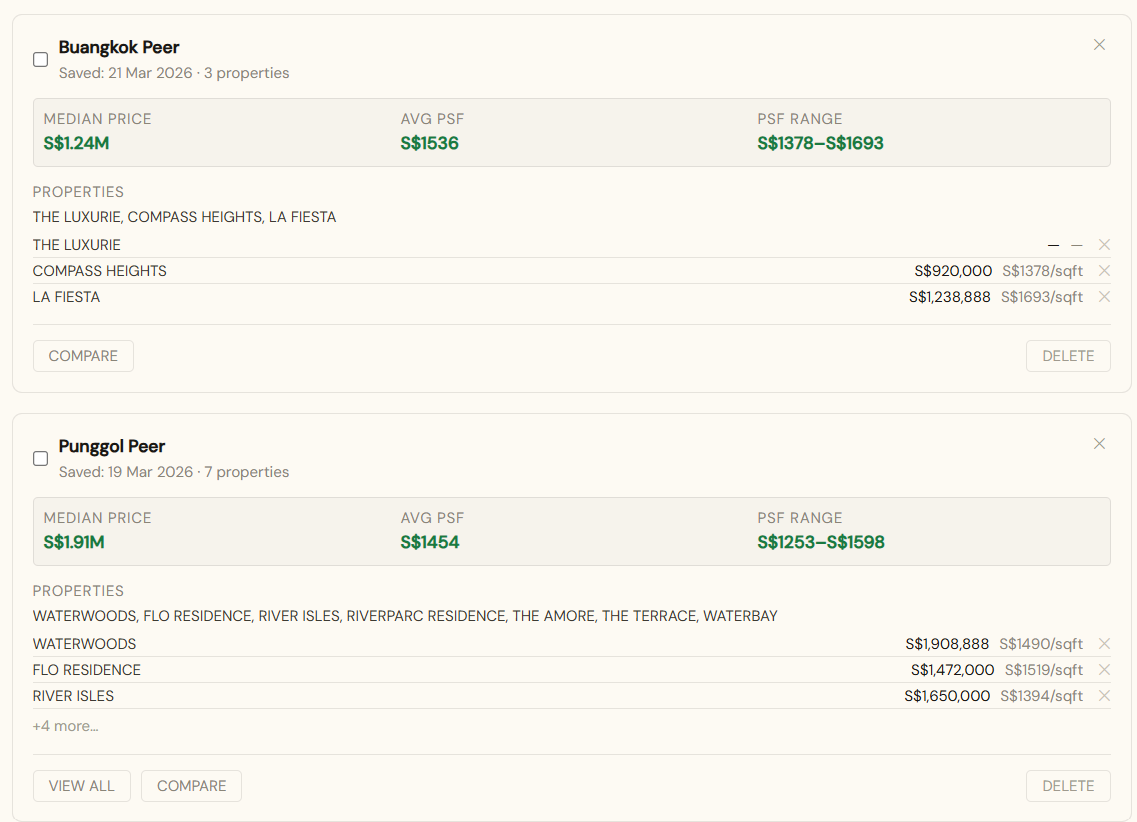Check the Punggol Peer selection checkbox
This screenshot has width=1137, height=822.
tap(40, 458)
